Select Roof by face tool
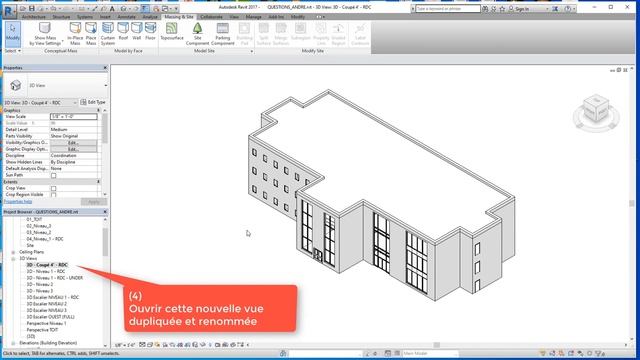 [123, 32]
